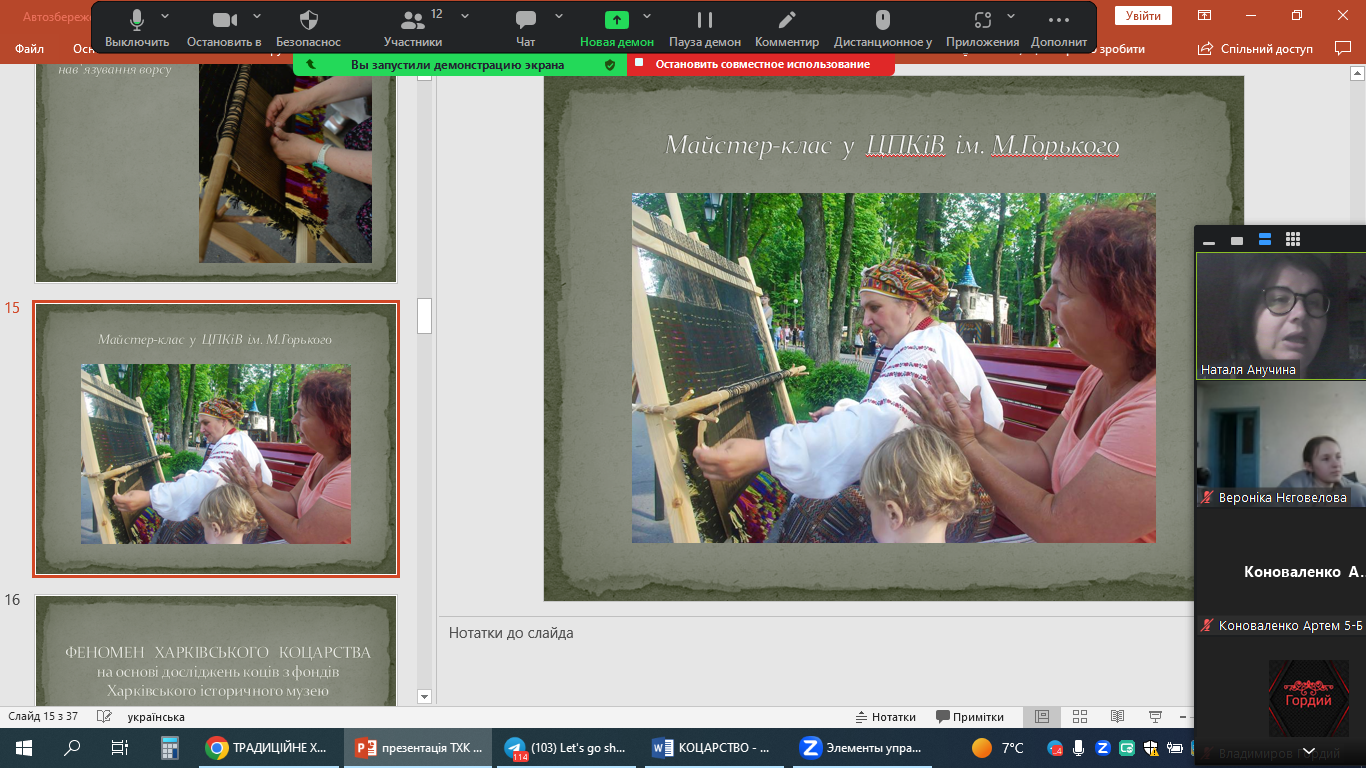The image size is (1366, 768).
Task: Start Slide Show from status bar
Action: tap(1156, 717)
